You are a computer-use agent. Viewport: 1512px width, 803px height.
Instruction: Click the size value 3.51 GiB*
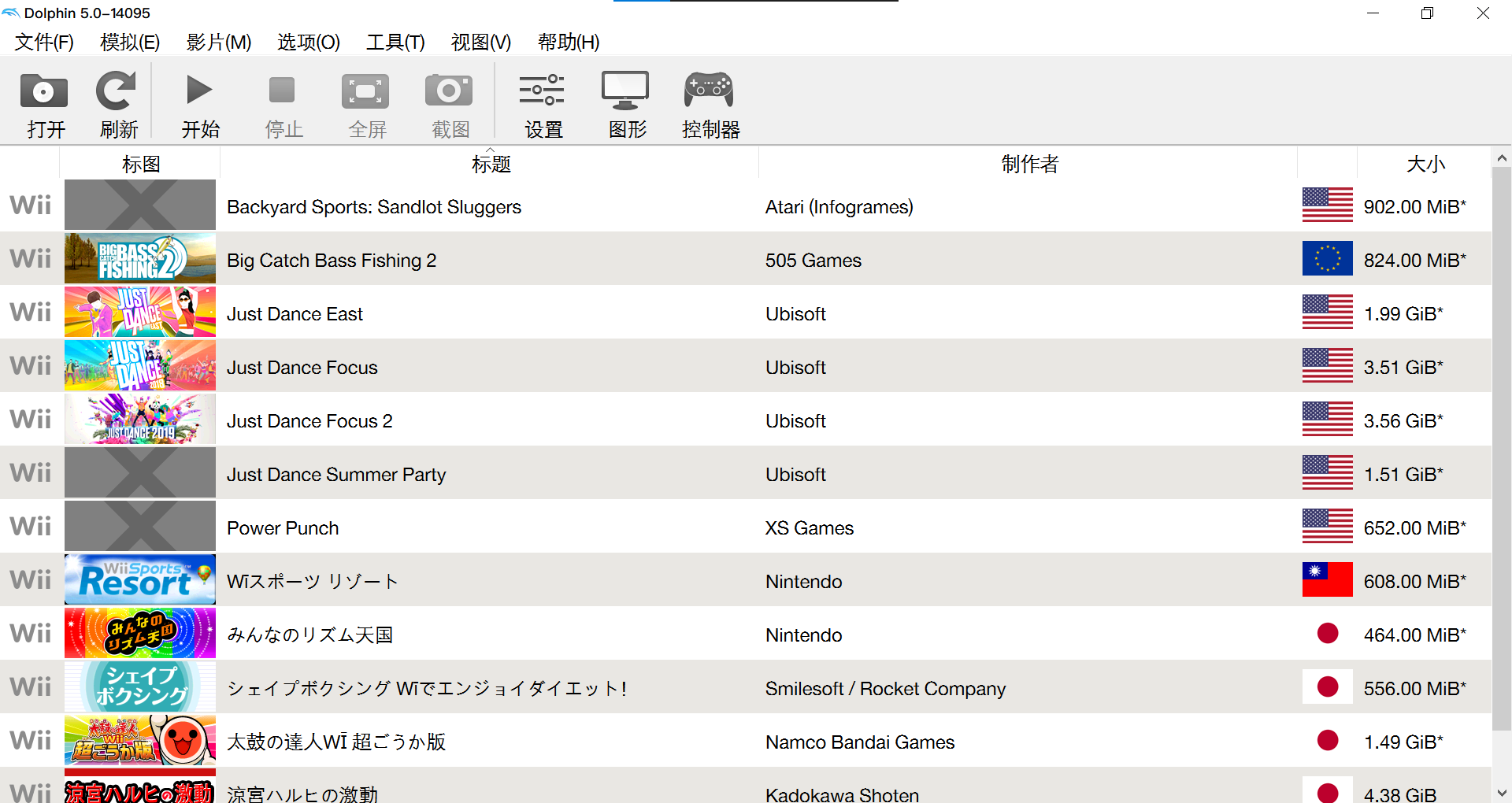(1403, 368)
